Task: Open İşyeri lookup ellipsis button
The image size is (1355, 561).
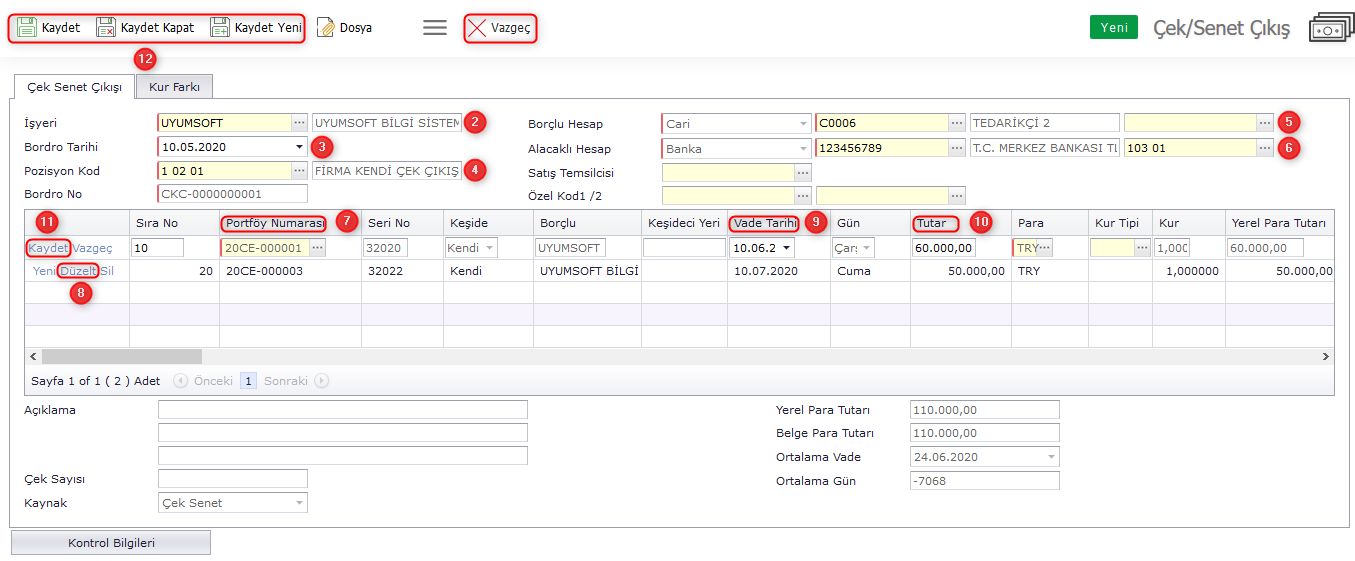Action: click(299, 123)
